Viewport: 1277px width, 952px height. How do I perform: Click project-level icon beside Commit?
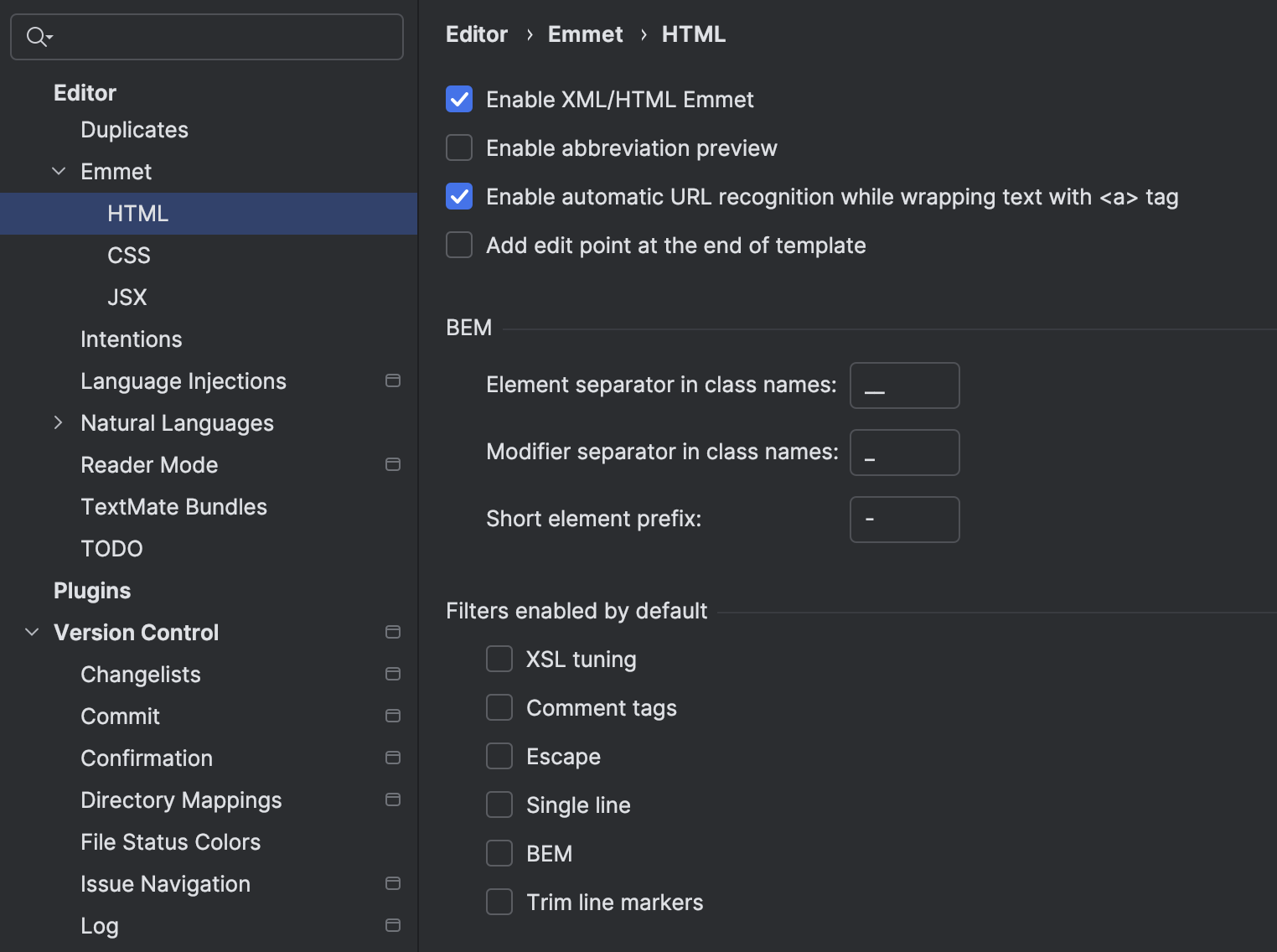pos(392,716)
